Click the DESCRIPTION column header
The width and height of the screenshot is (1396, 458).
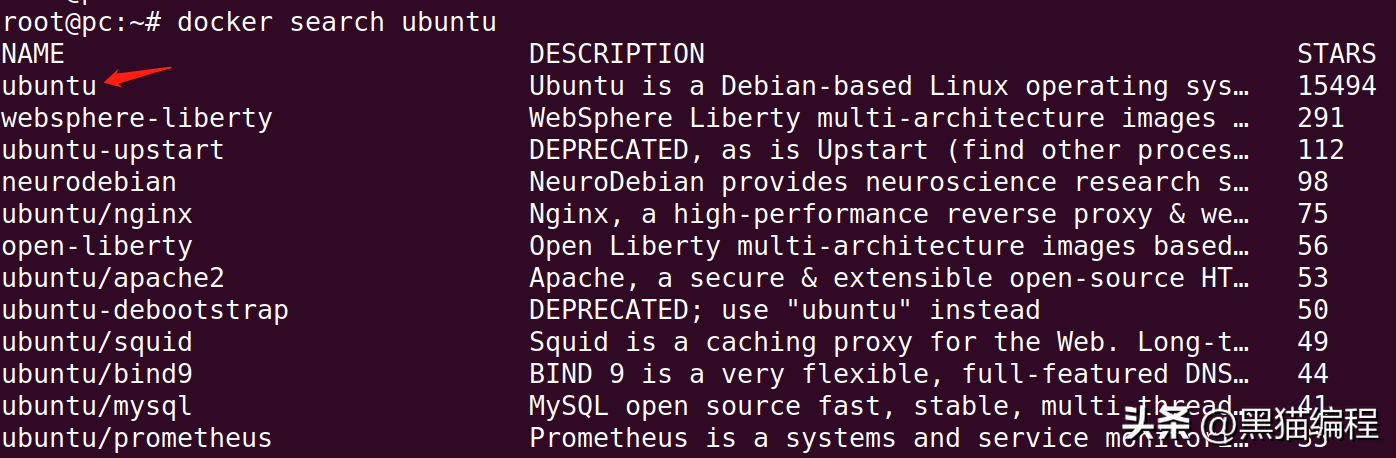tap(616, 54)
